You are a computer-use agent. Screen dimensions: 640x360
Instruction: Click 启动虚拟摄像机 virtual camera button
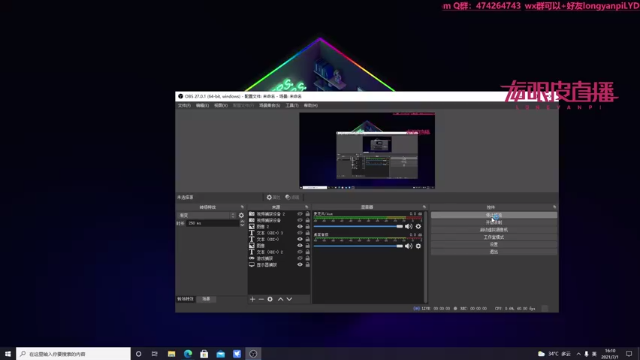(x=494, y=229)
